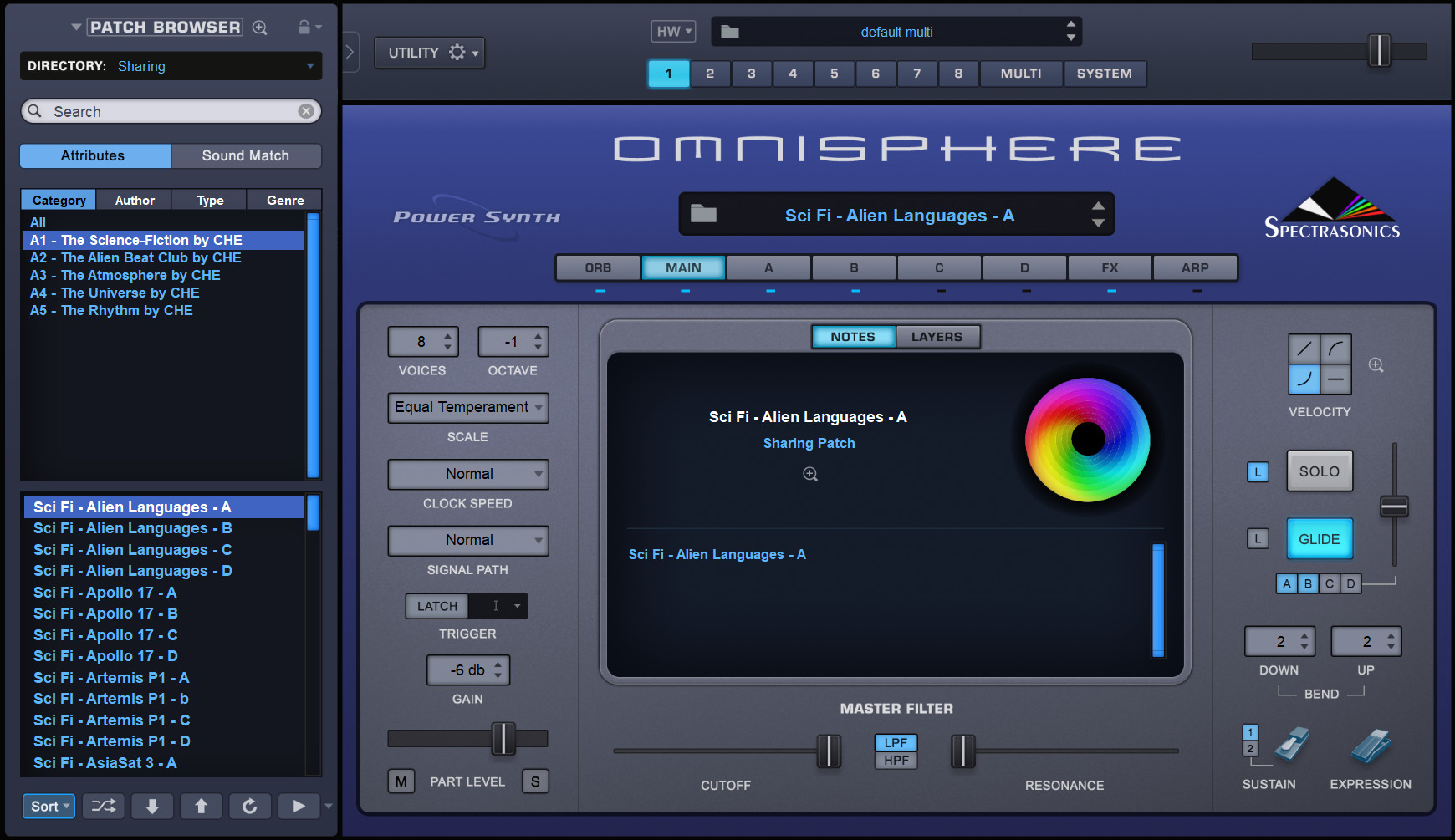Switch master filter to HPF

click(896, 761)
